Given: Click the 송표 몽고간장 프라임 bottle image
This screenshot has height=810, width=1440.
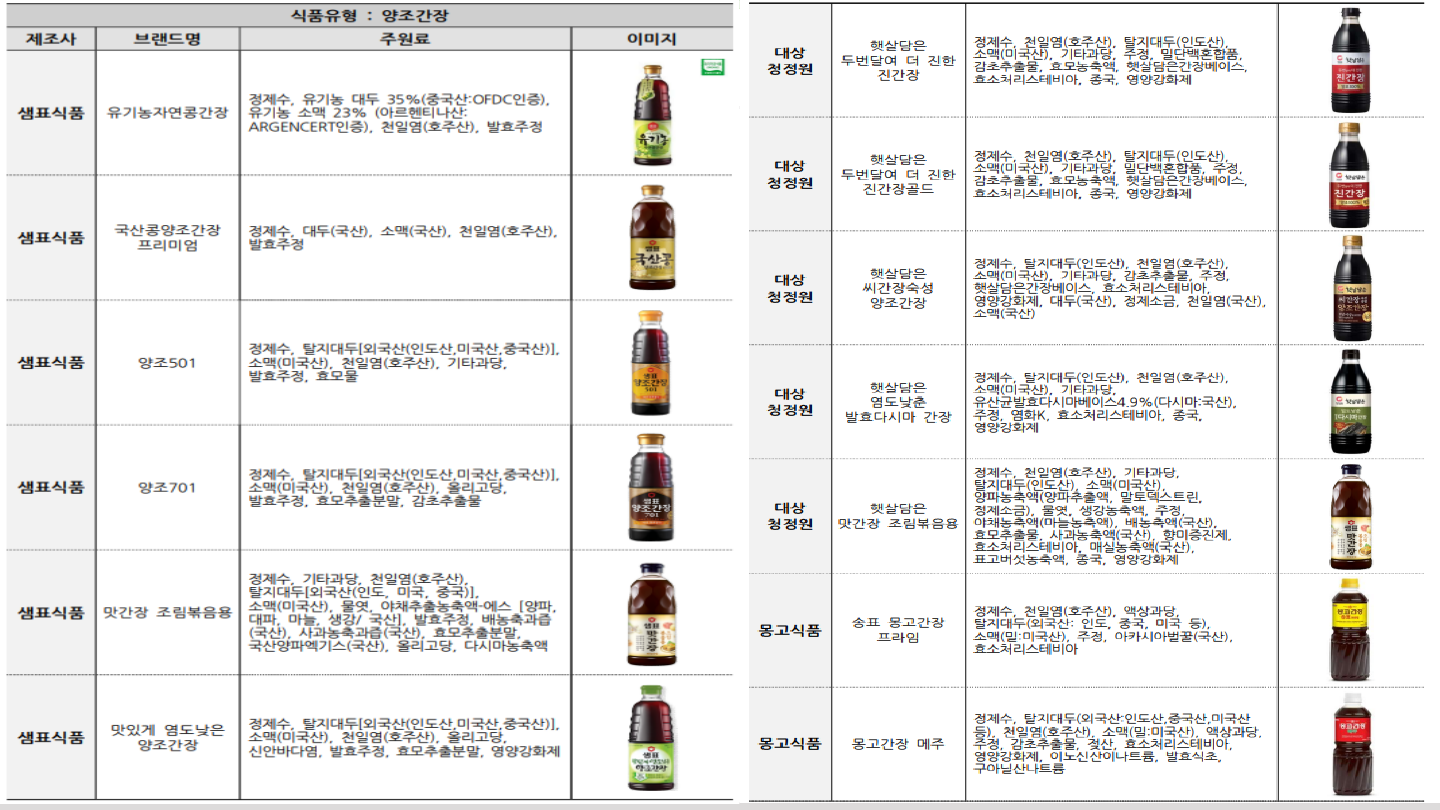Looking at the screenshot, I should pyautogui.click(x=1350, y=630).
